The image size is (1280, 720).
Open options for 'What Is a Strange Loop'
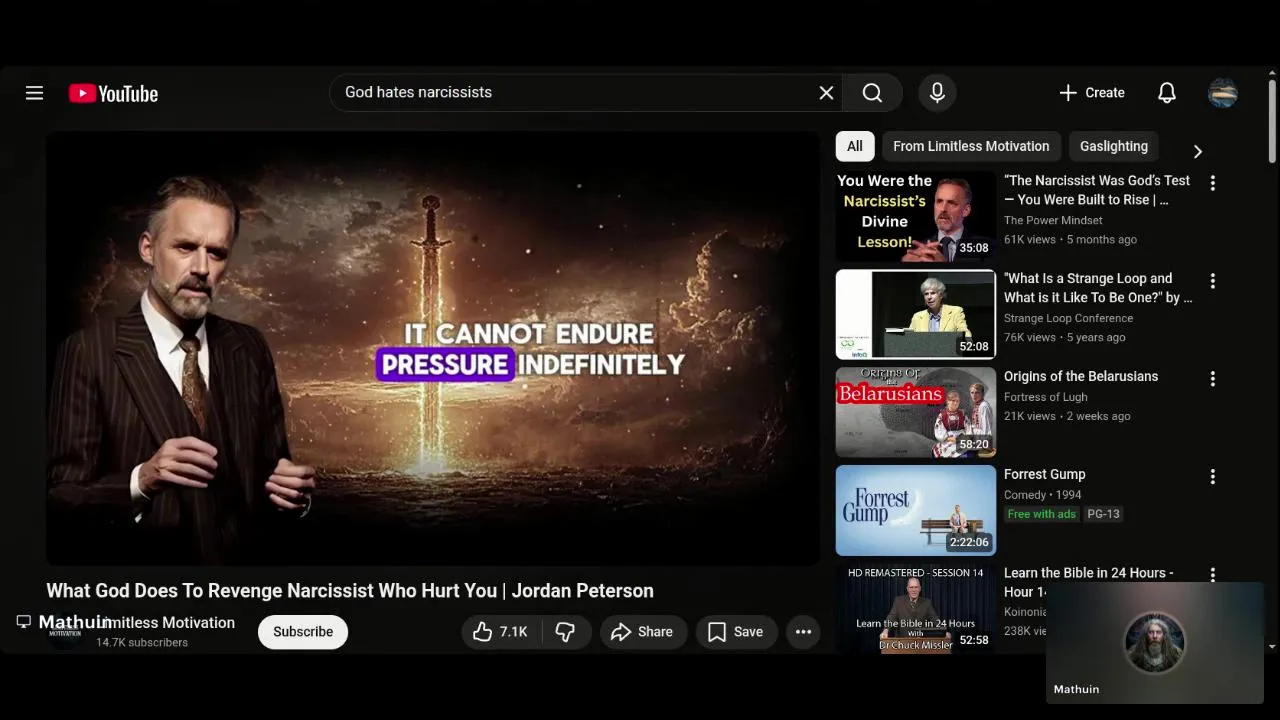[x=1212, y=281]
